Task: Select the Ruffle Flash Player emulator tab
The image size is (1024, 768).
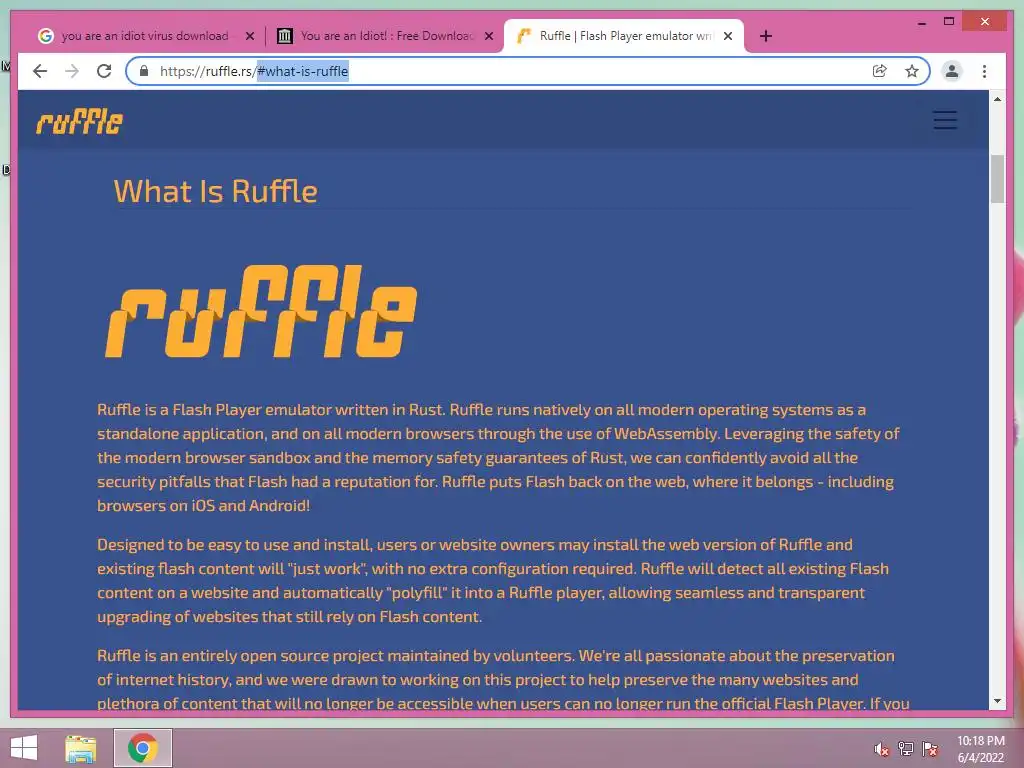Action: tap(624, 36)
